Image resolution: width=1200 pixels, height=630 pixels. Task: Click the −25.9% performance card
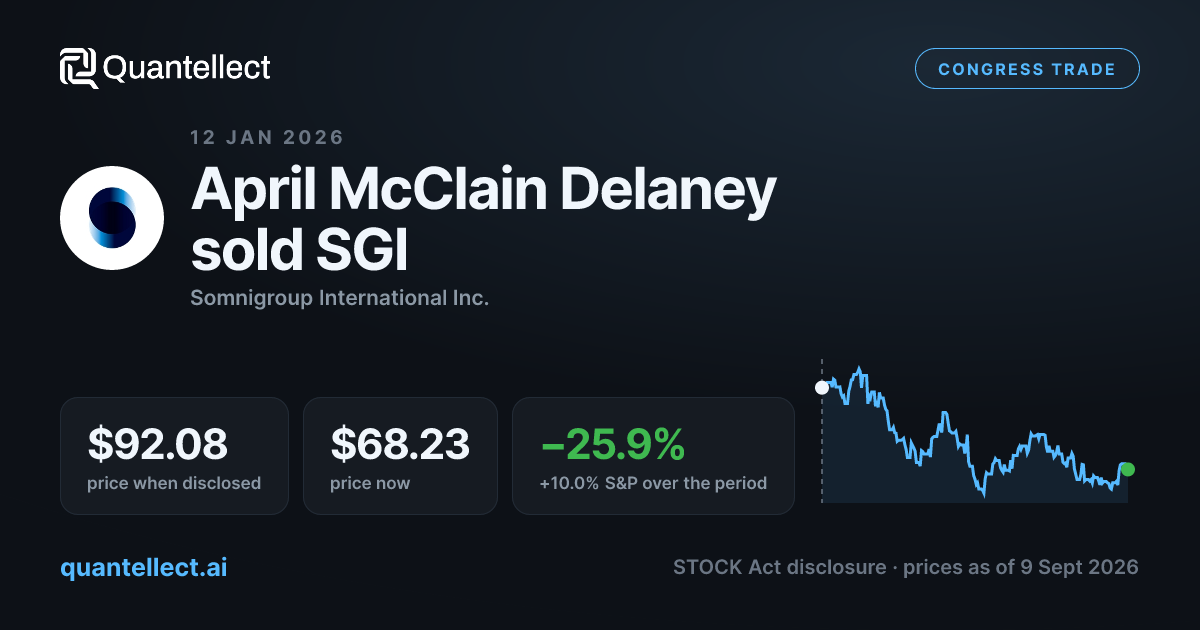coord(653,456)
